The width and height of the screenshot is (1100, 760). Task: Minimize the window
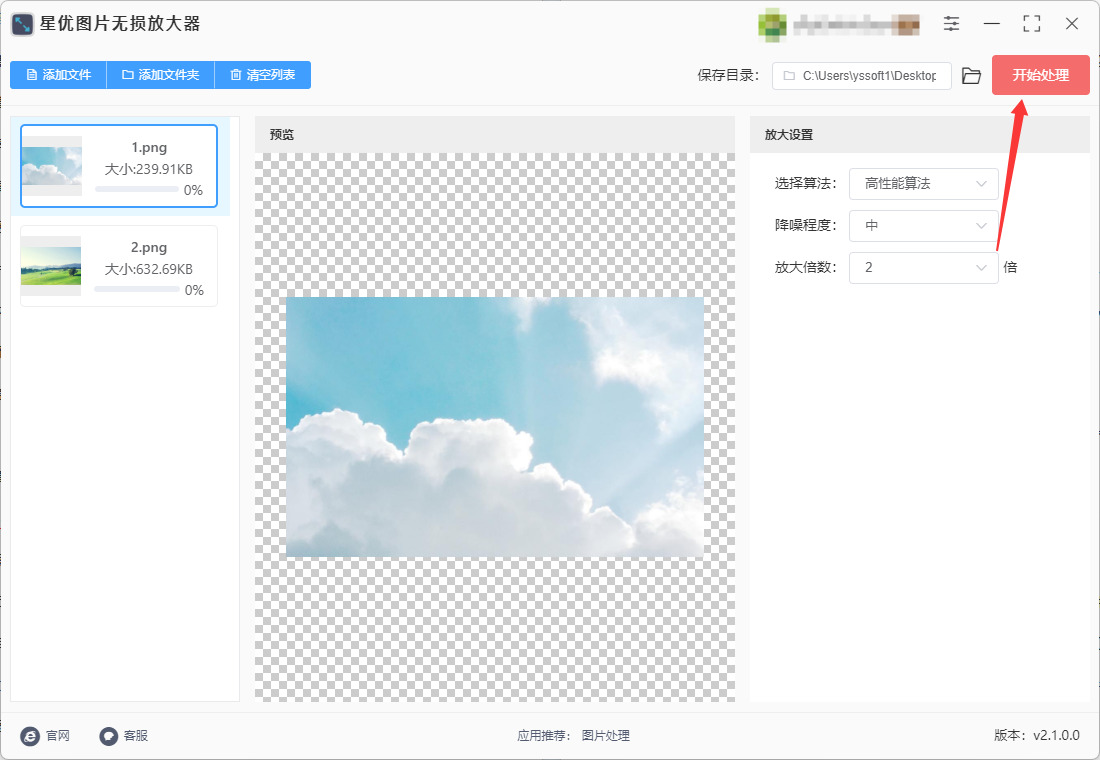(x=991, y=24)
